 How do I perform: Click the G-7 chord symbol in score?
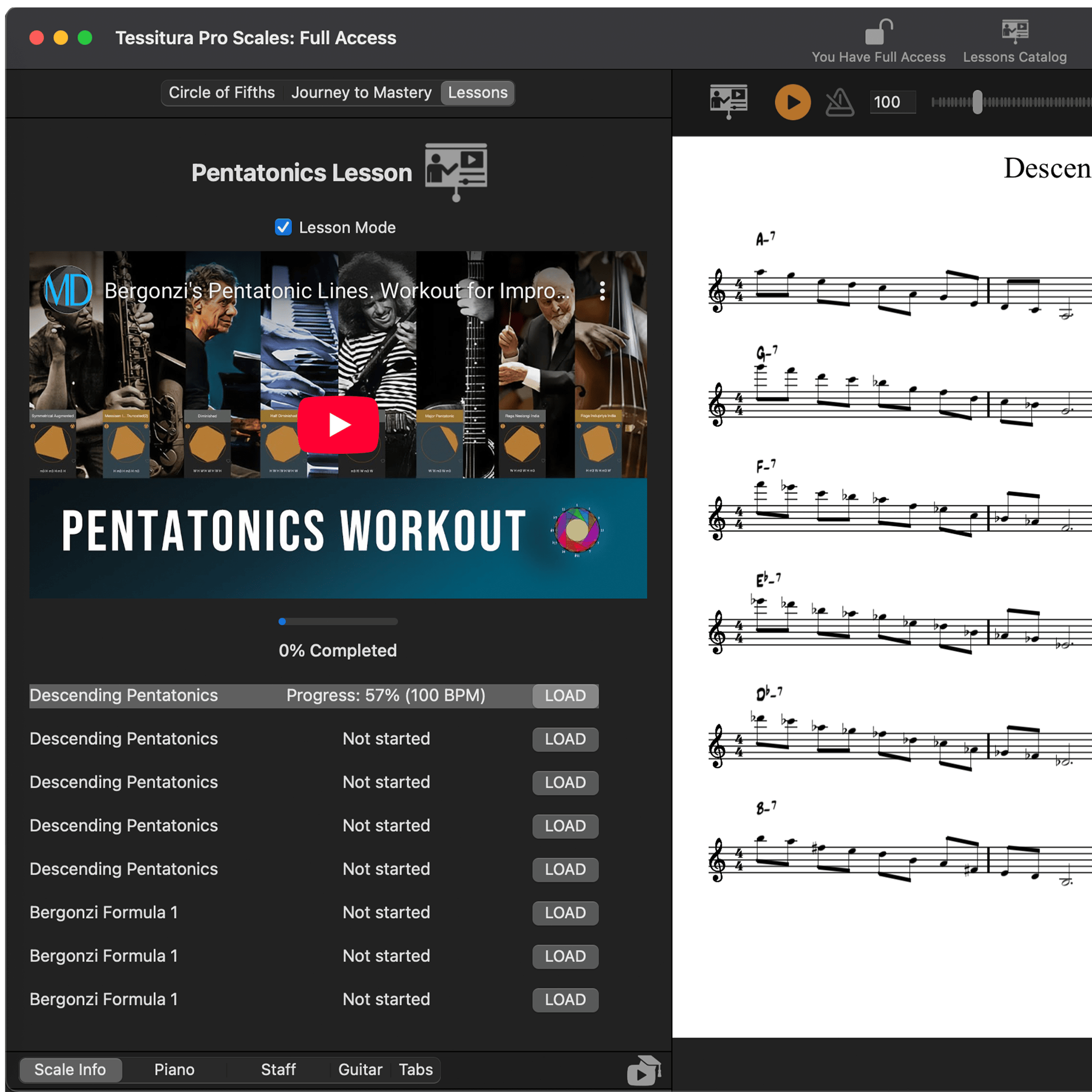[767, 353]
